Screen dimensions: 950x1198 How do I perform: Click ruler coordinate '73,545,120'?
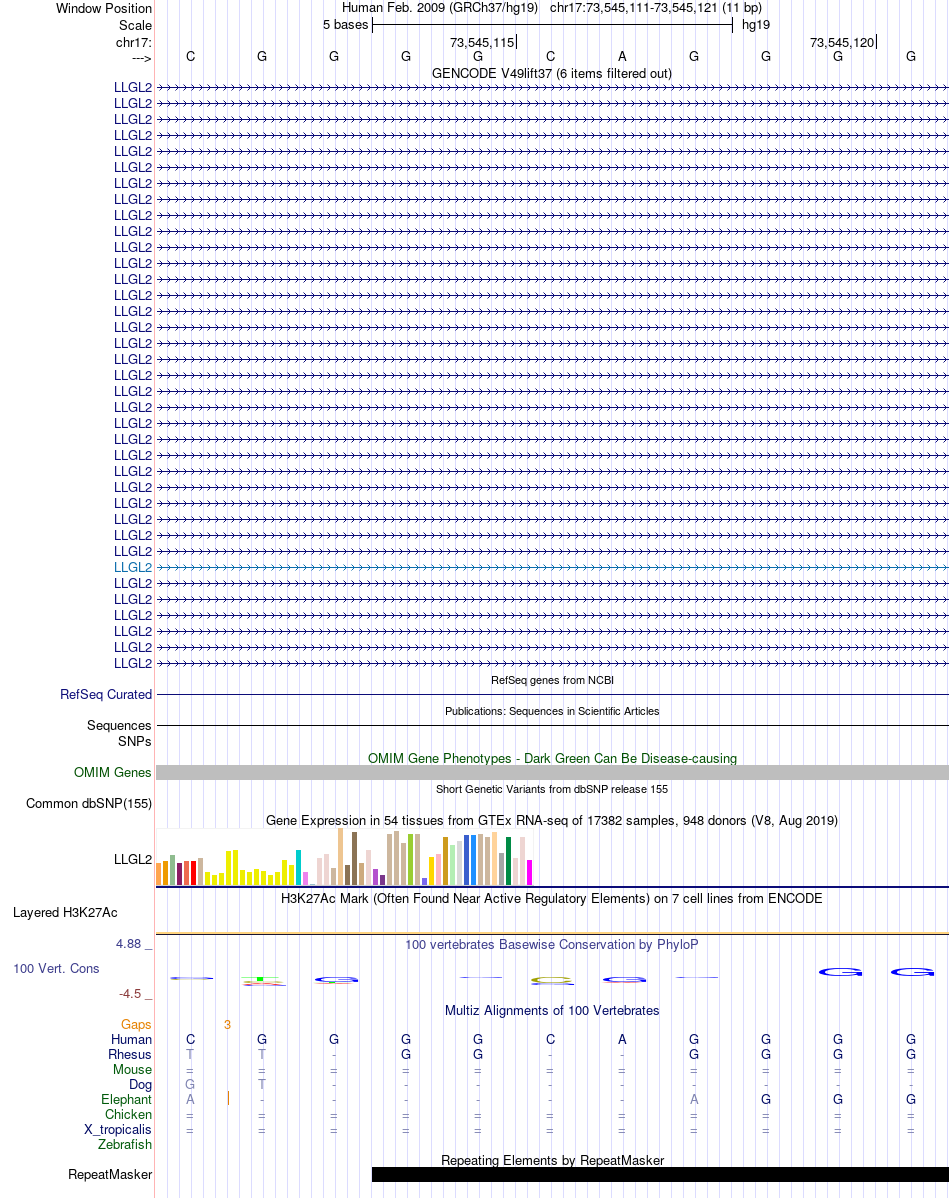click(x=842, y=43)
